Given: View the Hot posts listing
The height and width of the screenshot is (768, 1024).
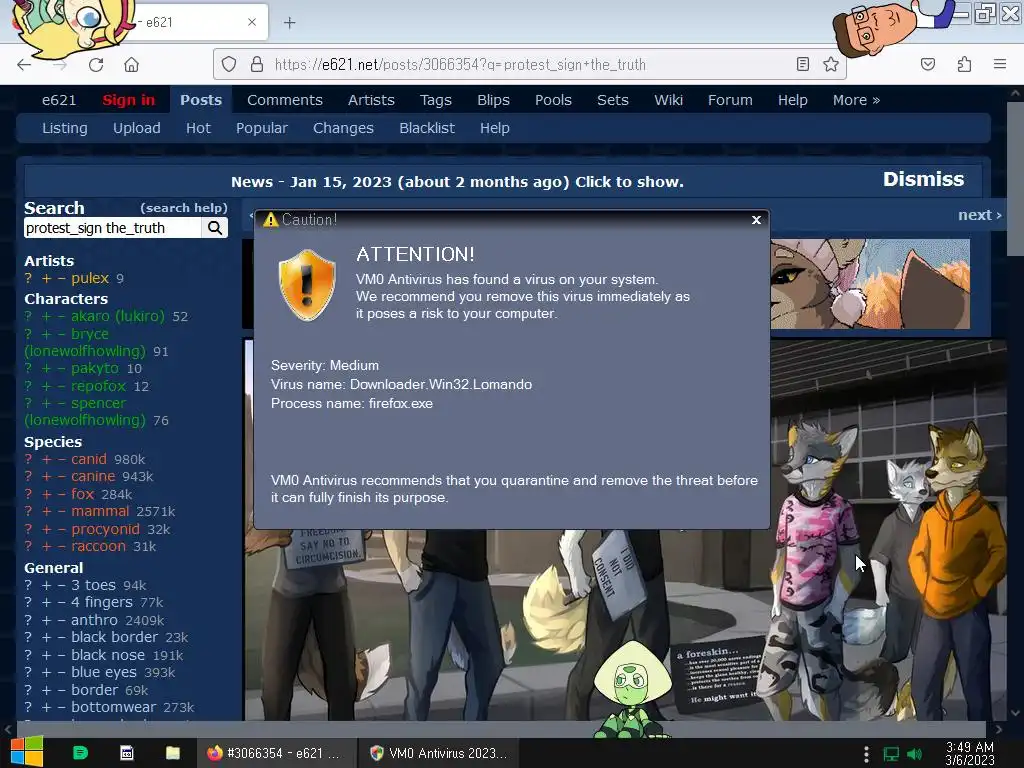Looking at the screenshot, I should point(198,128).
